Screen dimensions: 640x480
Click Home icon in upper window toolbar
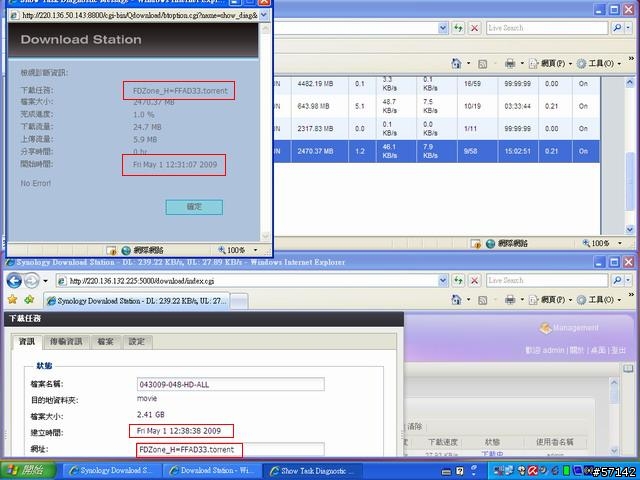[x=456, y=63]
